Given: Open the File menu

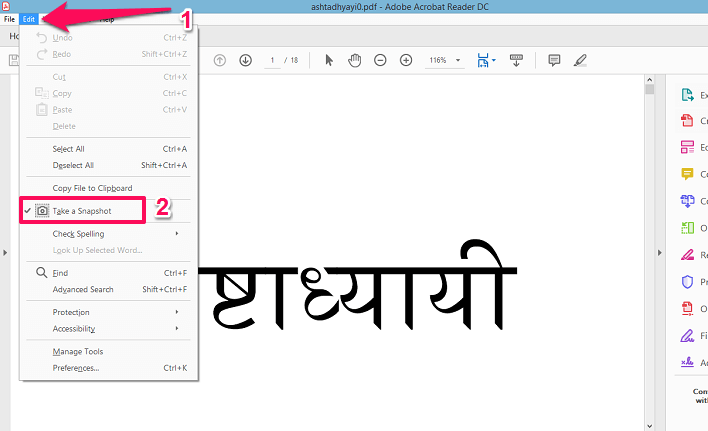Looking at the screenshot, I should tap(9, 19).
